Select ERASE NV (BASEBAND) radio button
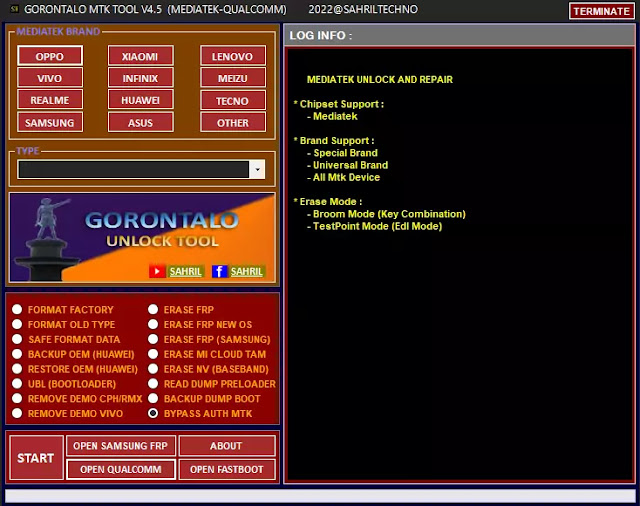640x506 pixels. (153, 369)
